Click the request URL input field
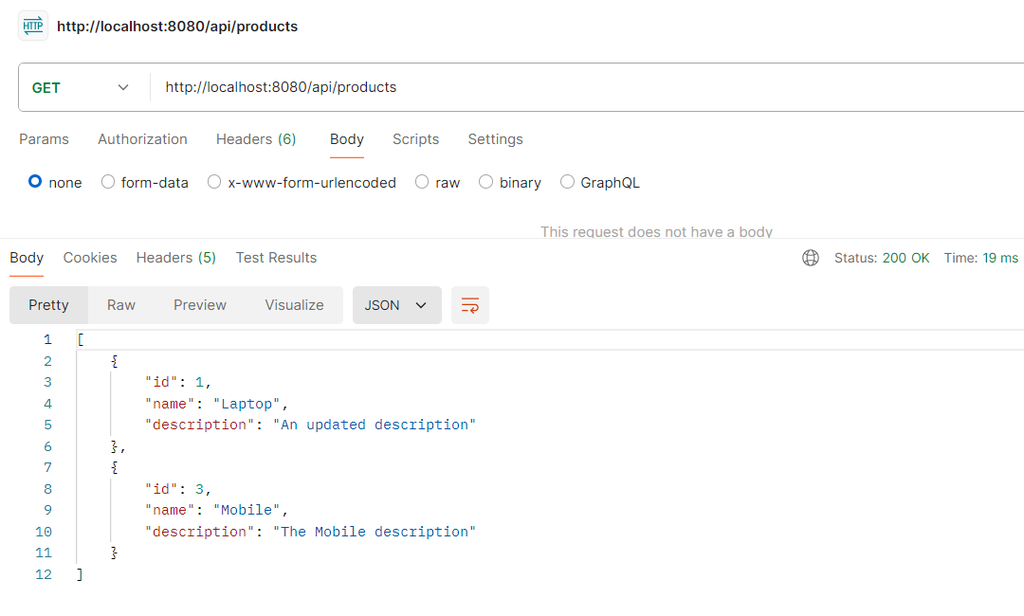This screenshot has height=616, width=1024. coord(580,87)
